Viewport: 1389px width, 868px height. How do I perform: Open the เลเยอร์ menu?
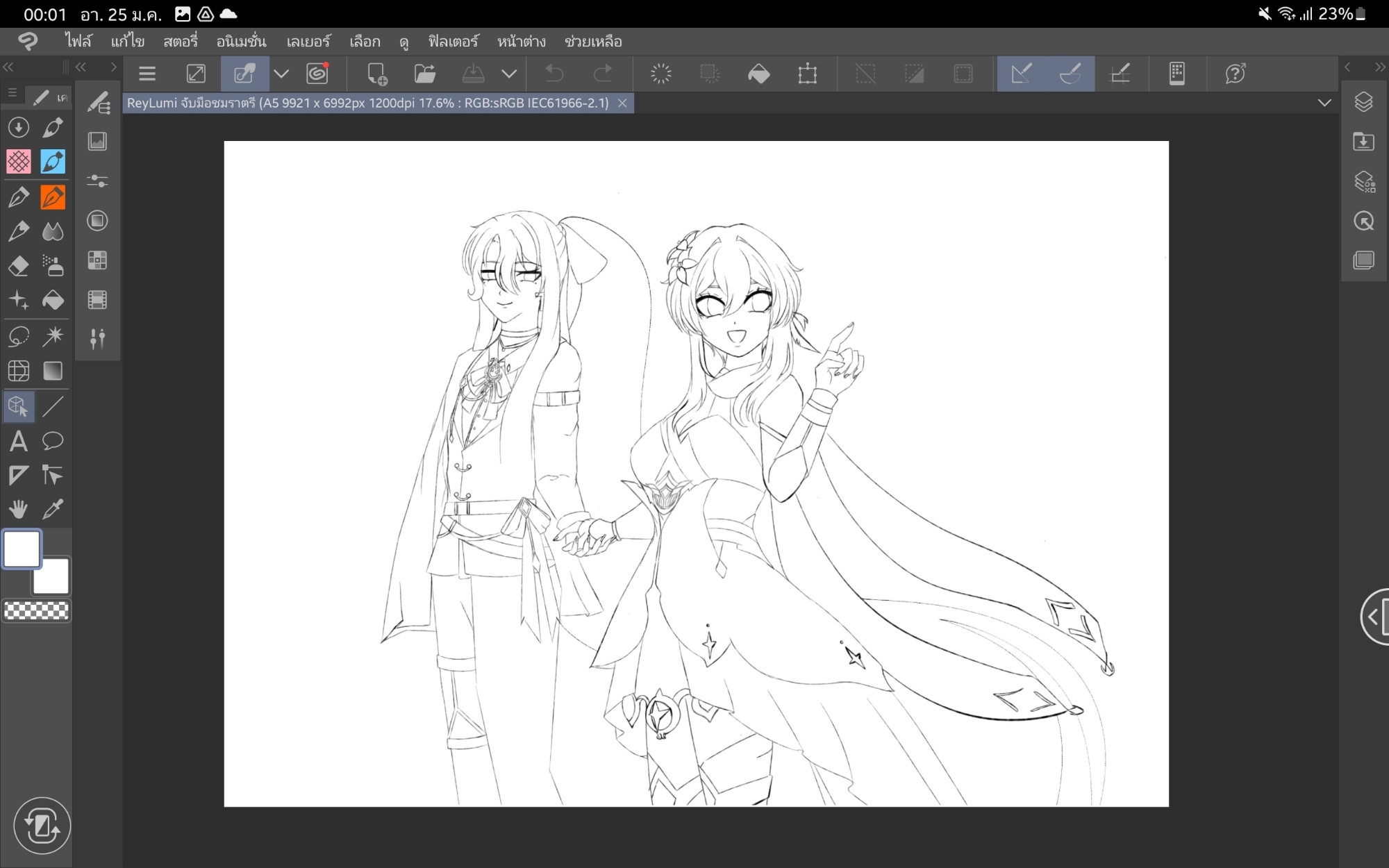[308, 42]
